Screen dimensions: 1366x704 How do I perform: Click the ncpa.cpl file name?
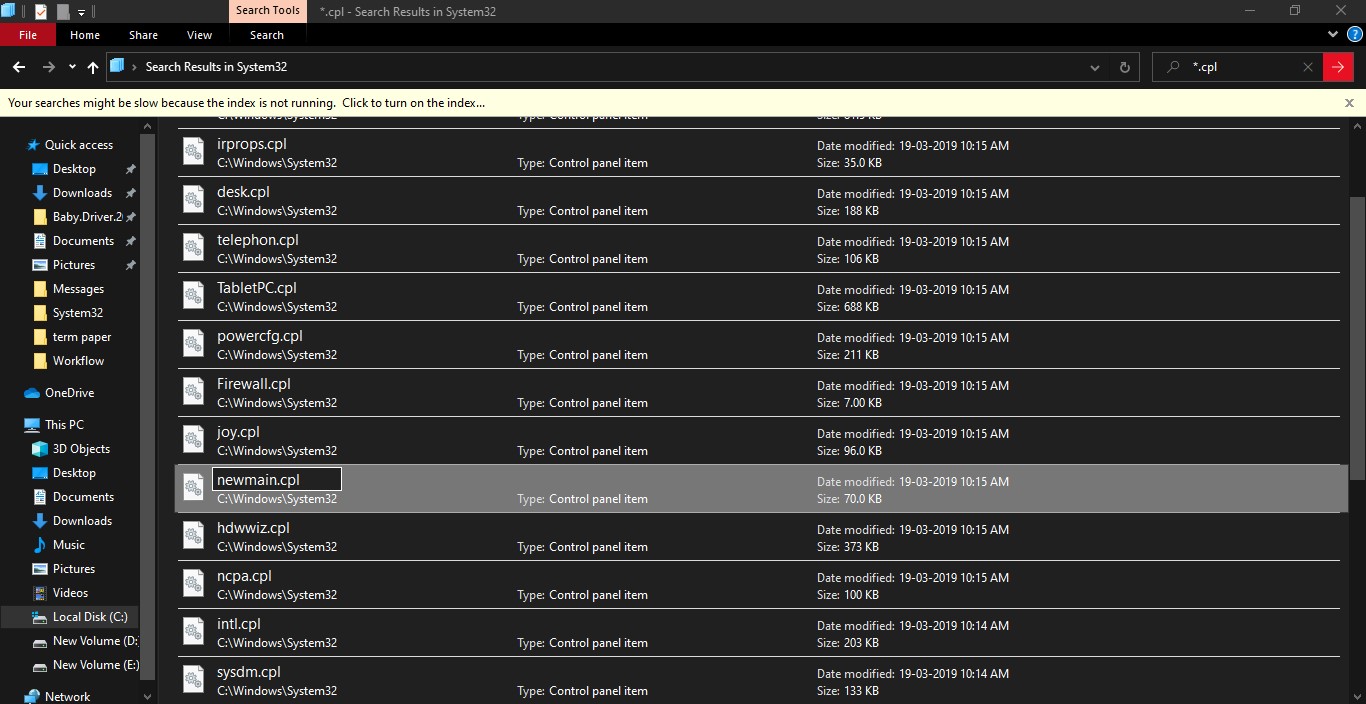244,576
